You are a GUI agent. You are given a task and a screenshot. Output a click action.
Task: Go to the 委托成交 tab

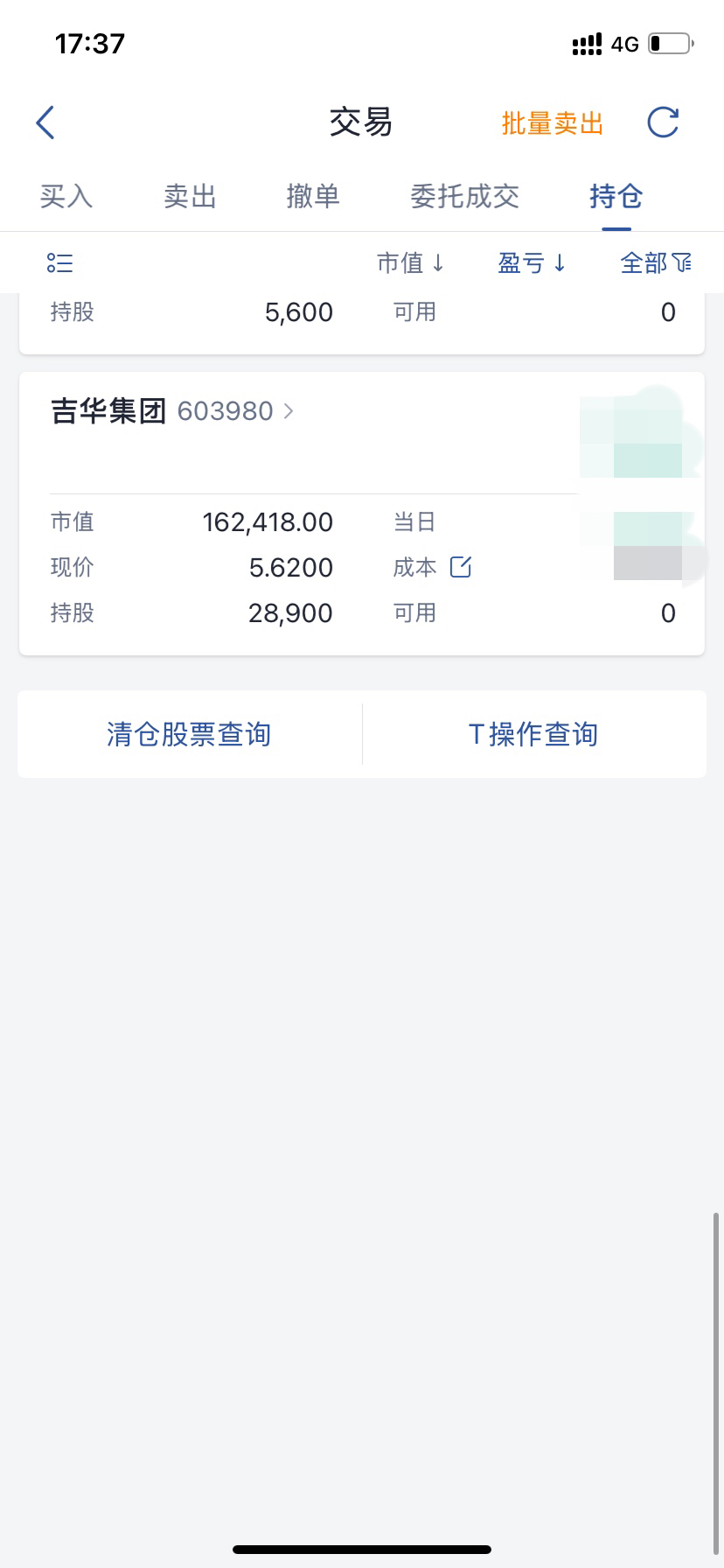click(465, 196)
